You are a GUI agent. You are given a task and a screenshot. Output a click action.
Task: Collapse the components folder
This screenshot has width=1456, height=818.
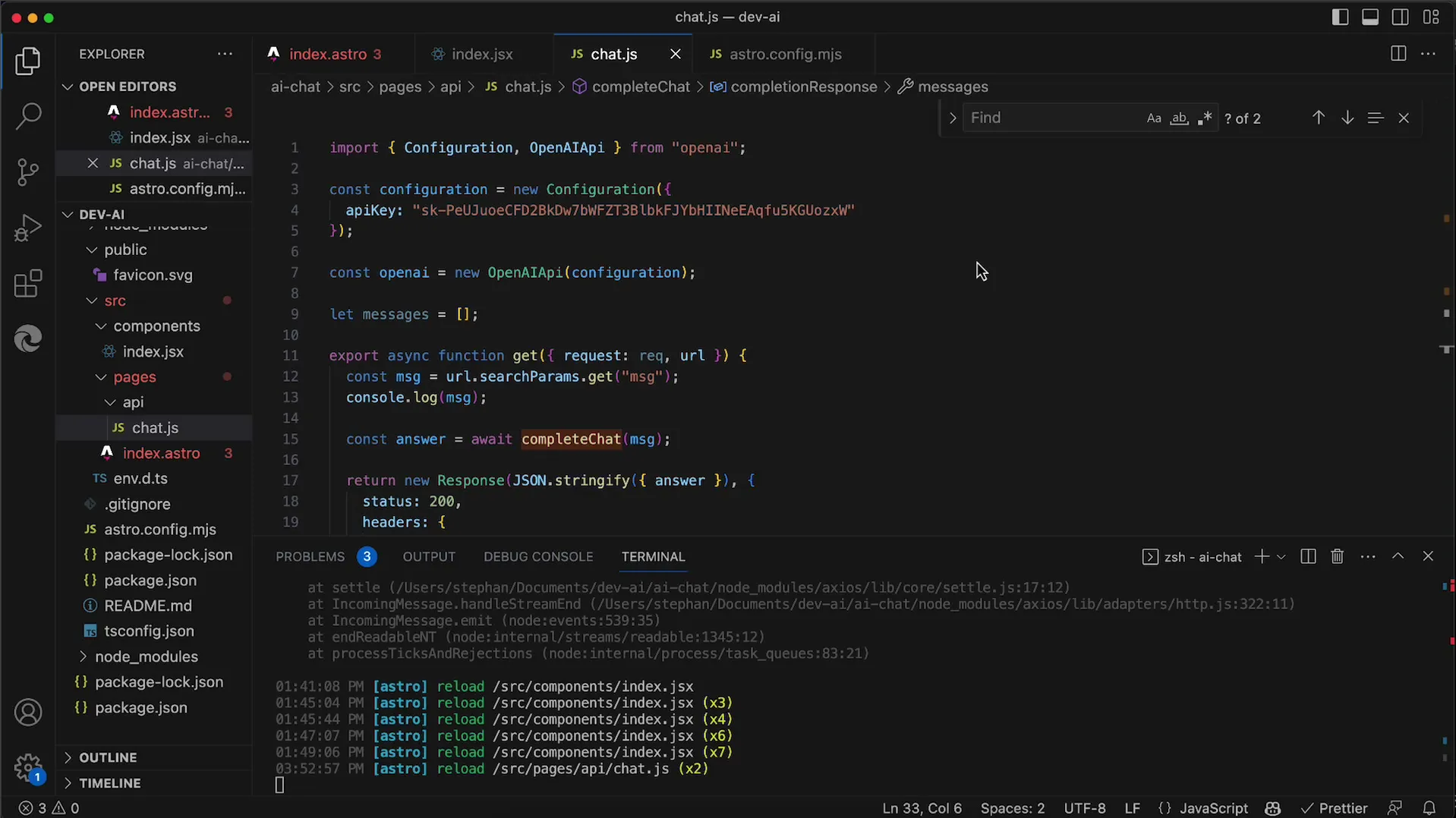coord(156,326)
